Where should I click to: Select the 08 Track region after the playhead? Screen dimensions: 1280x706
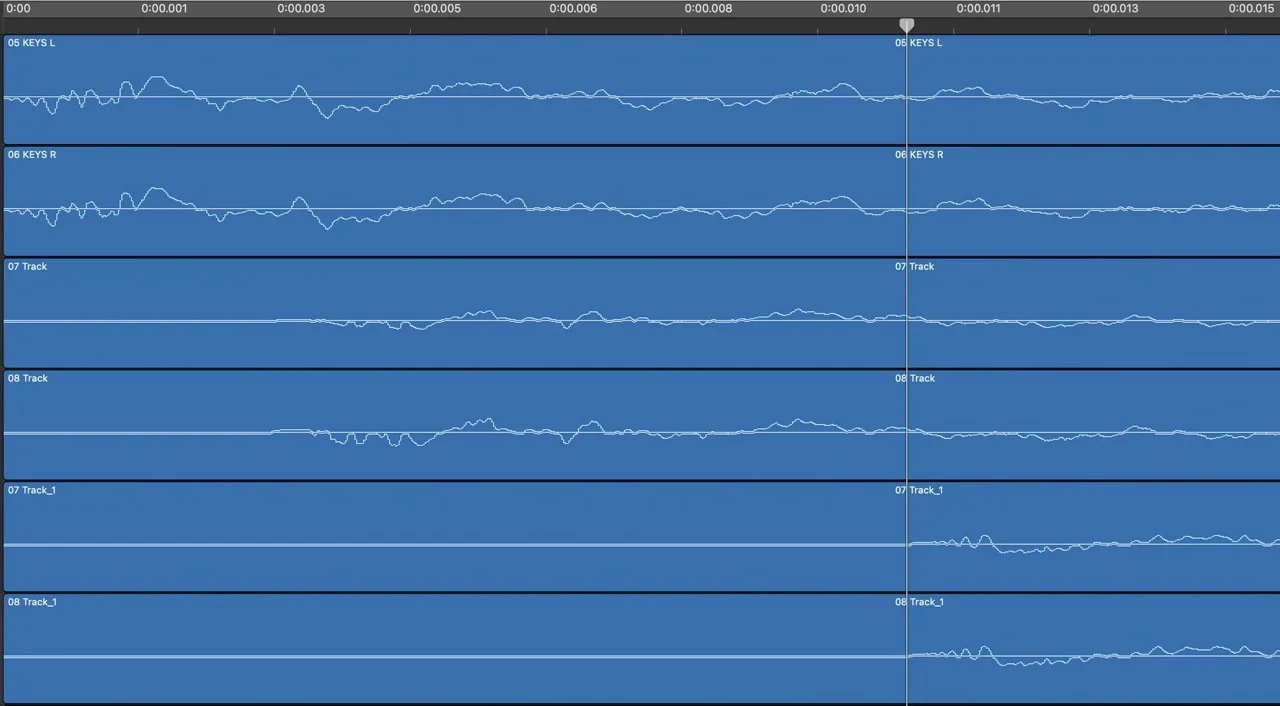[x=1093, y=426]
